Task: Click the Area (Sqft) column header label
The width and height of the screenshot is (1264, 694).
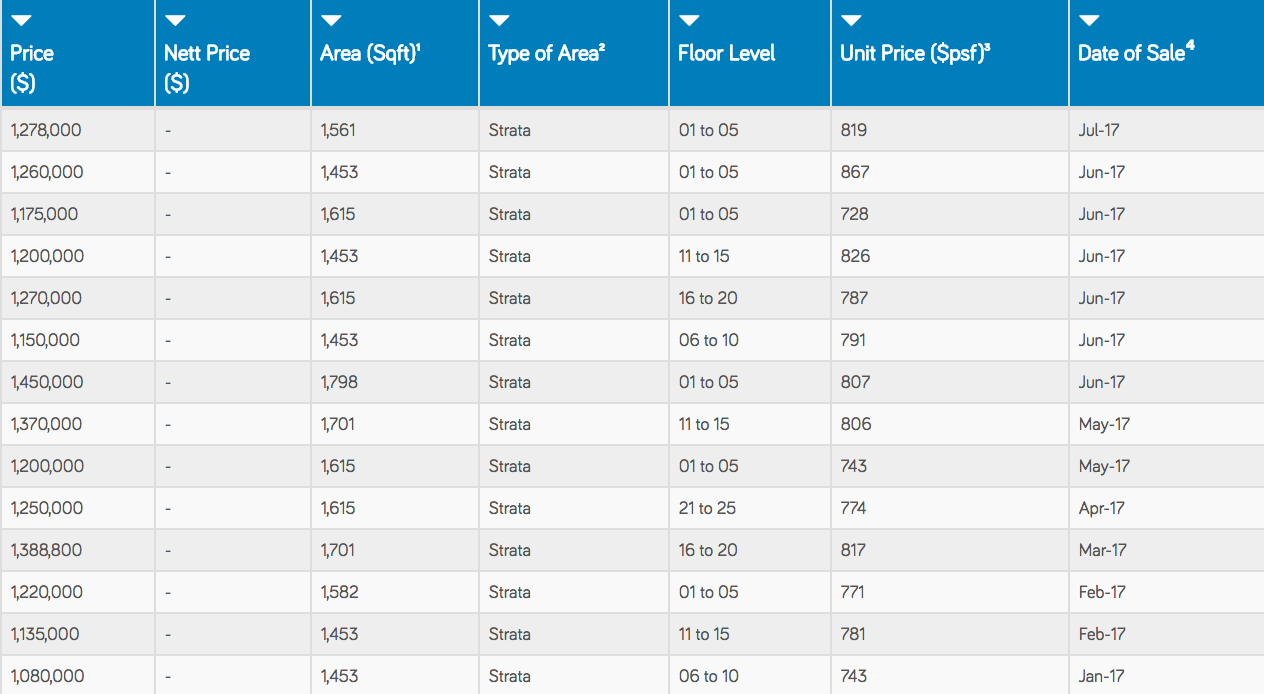Action: 370,53
